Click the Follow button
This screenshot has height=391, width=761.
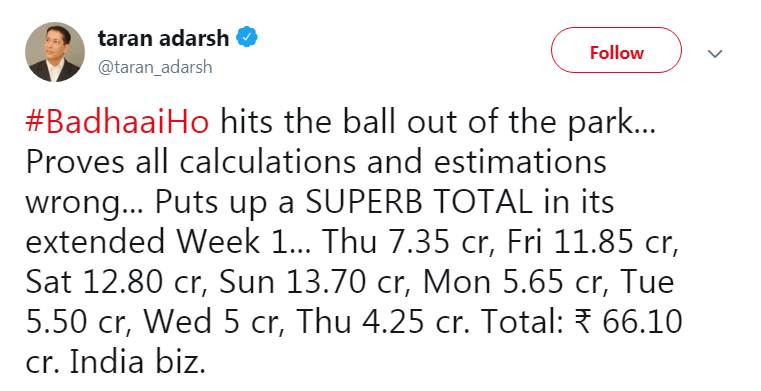tap(616, 50)
